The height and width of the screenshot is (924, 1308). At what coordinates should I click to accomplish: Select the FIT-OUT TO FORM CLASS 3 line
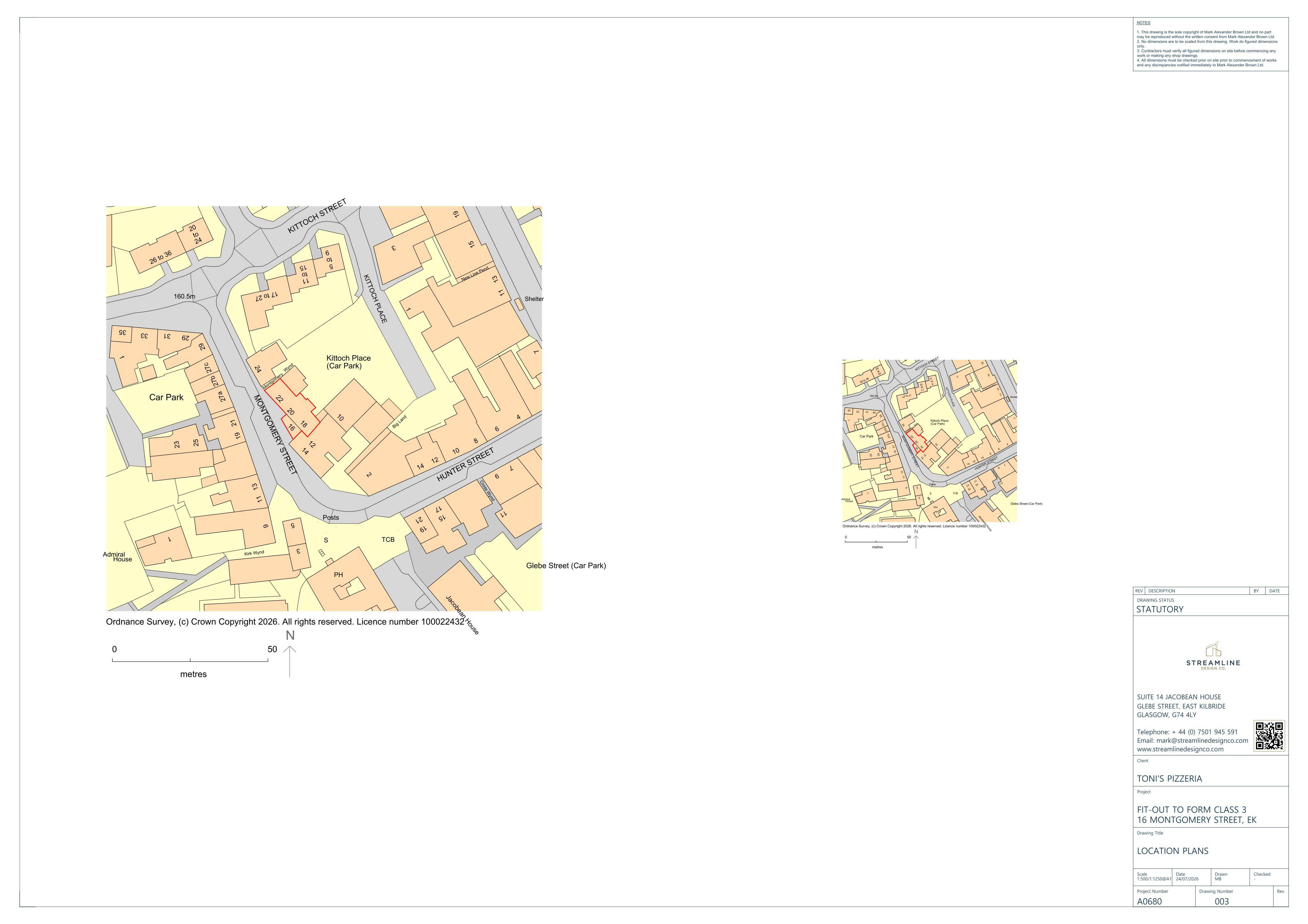[1192, 809]
